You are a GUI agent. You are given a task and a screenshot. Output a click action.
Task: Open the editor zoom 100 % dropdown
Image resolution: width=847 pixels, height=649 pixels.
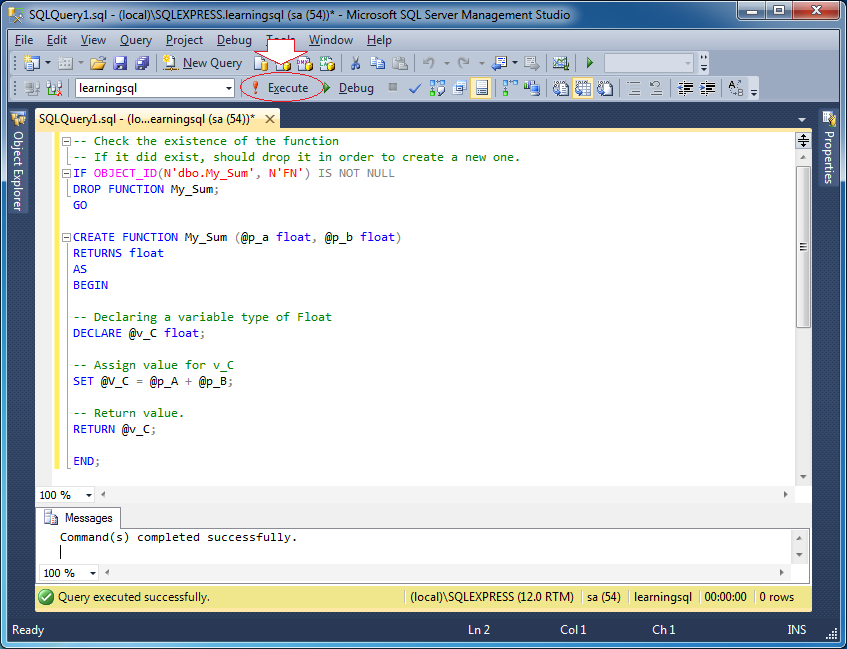[89, 495]
